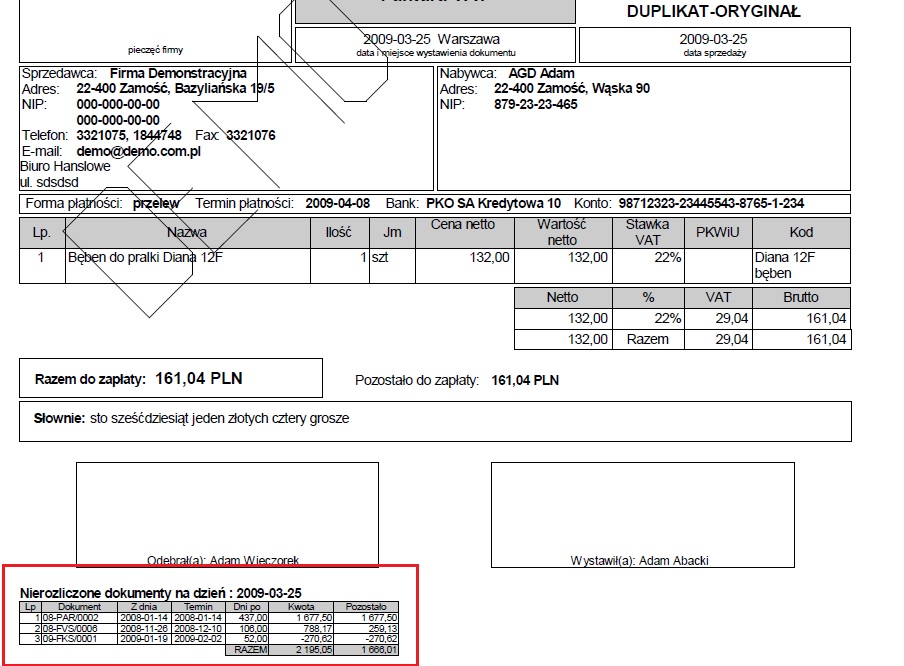Click the DUPLIKAT-ORYGINAŁ heading
Image resolution: width=904 pixels, height=666 pixels.
pos(713,12)
